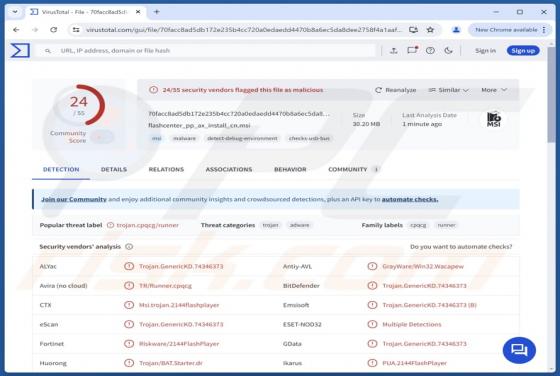560x376 pixels.
Task: Click Do you want to automate checks?
Action: (x=461, y=247)
